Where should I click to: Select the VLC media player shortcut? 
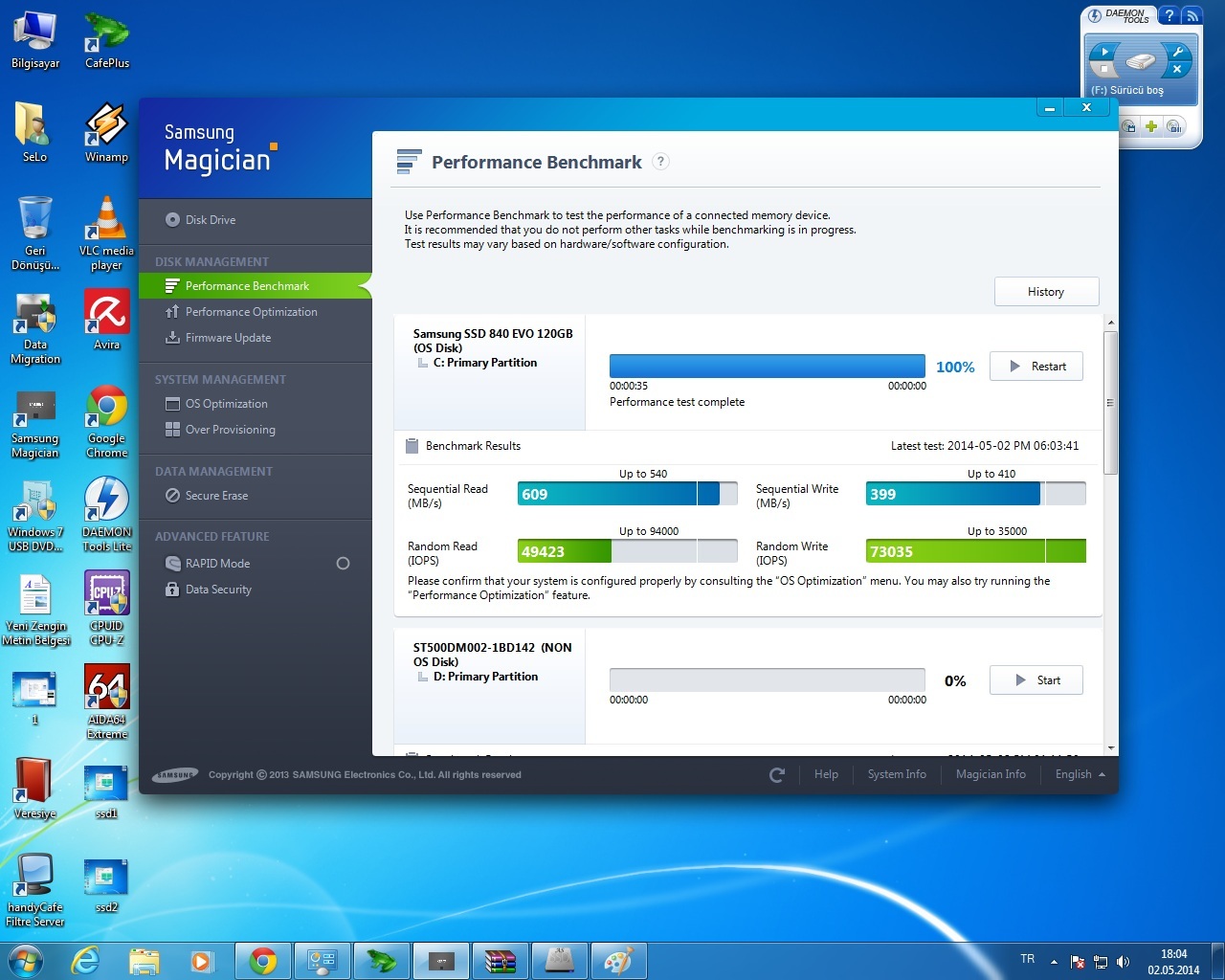(106, 234)
